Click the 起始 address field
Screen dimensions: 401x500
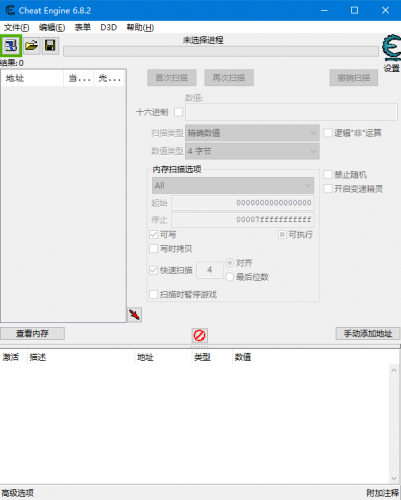coord(243,203)
